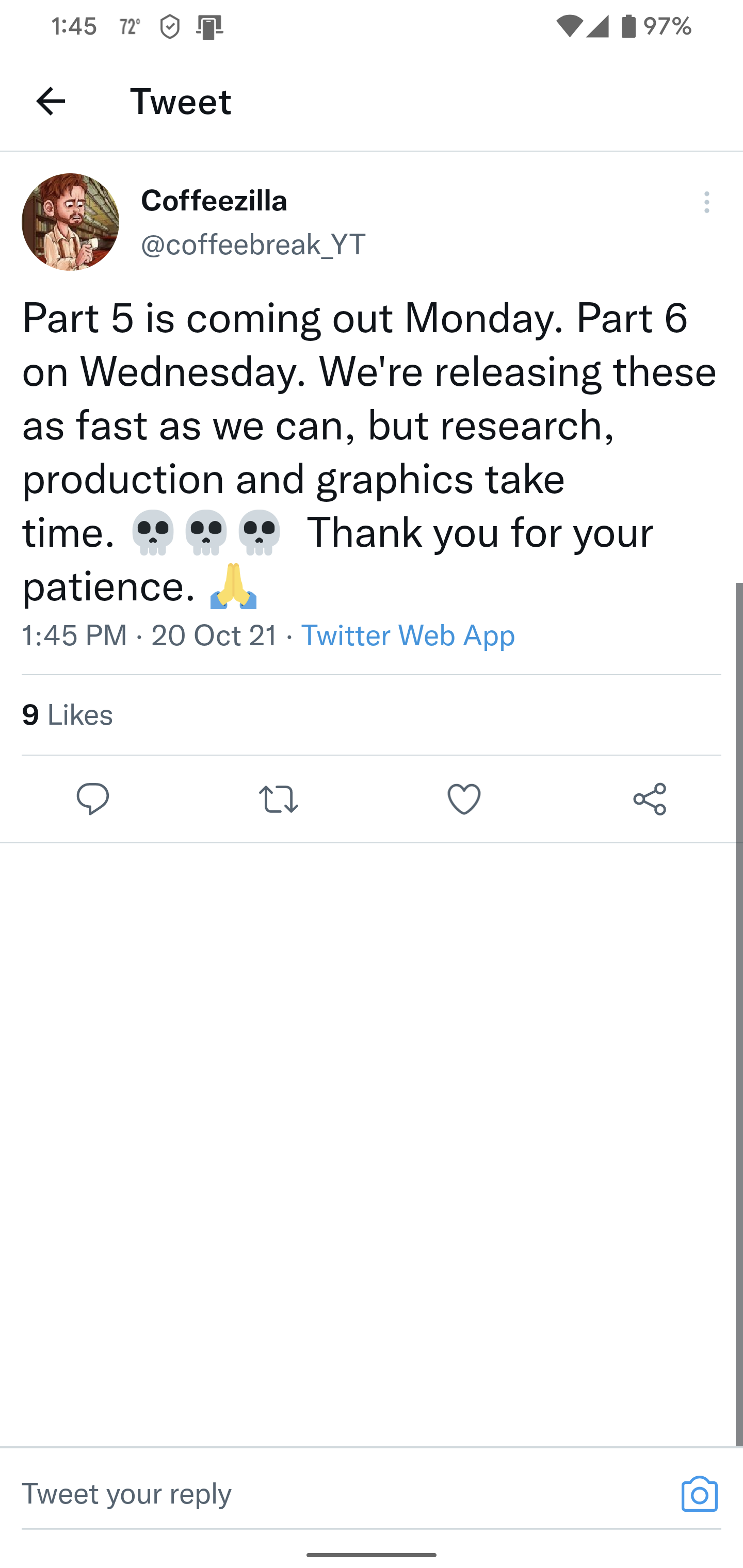This screenshot has width=743, height=1568.
Task: View the 9 Likes list
Action: click(68, 714)
